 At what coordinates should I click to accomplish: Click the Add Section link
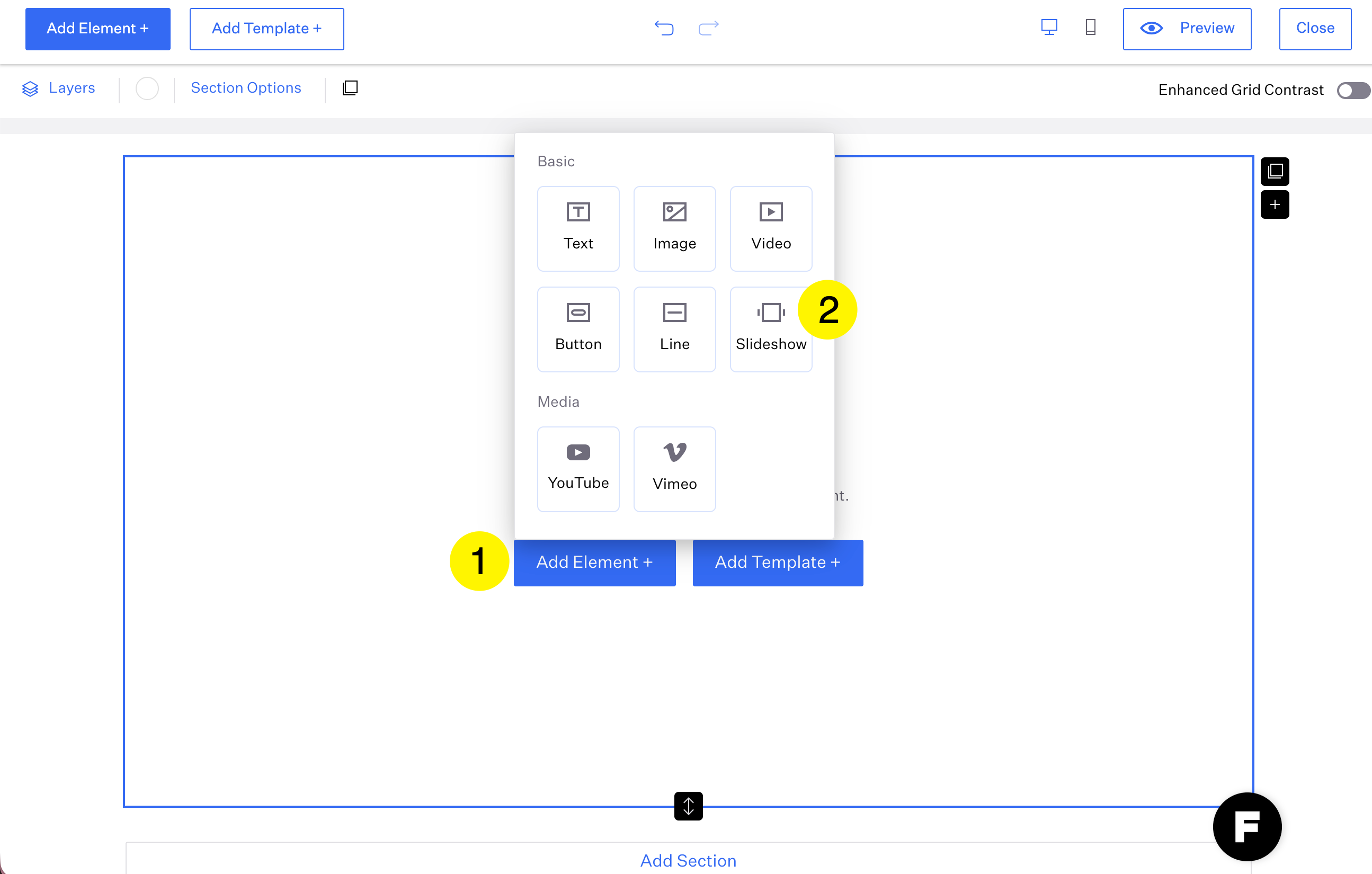pyautogui.click(x=688, y=860)
